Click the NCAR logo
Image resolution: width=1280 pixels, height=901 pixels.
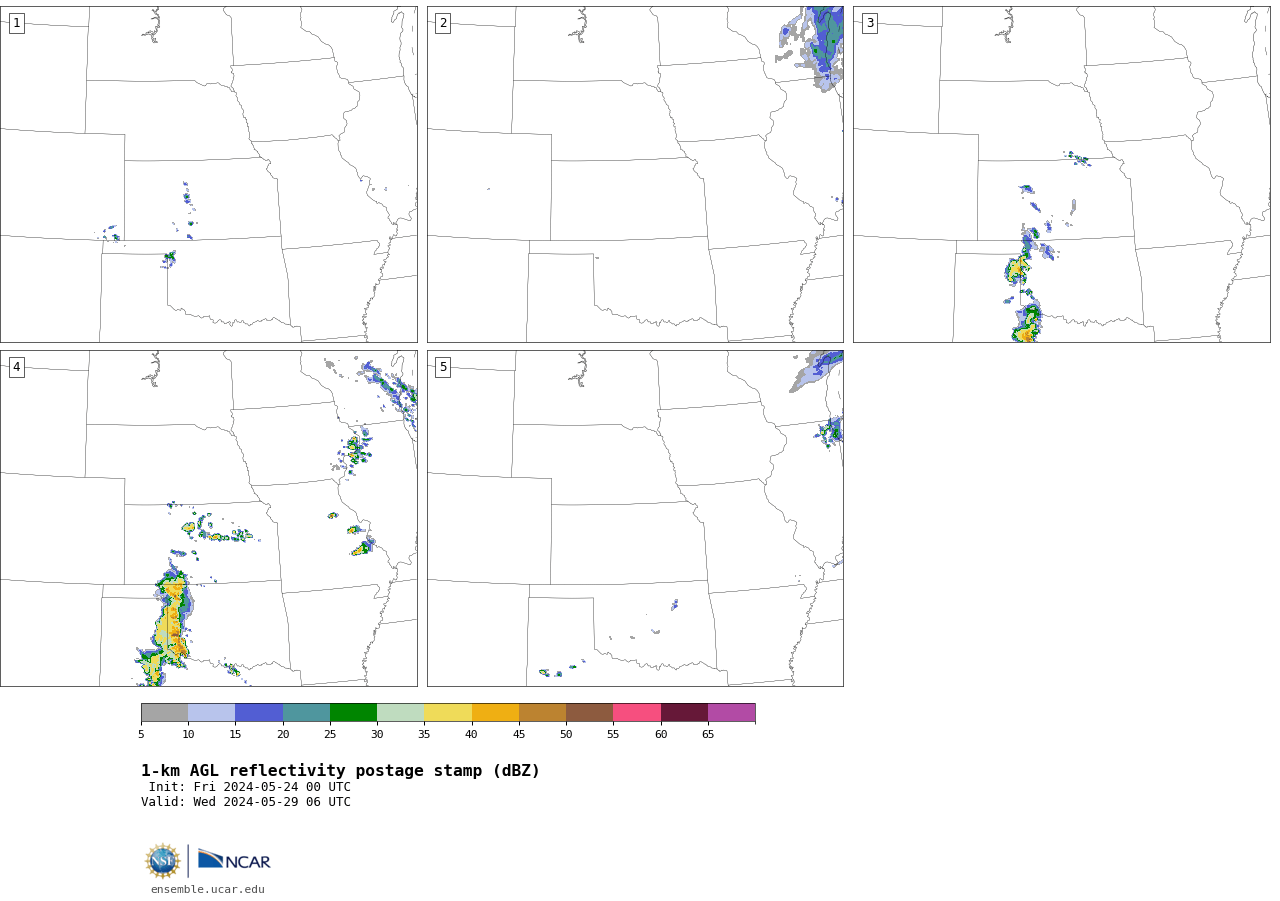click(x=234, y=860)
